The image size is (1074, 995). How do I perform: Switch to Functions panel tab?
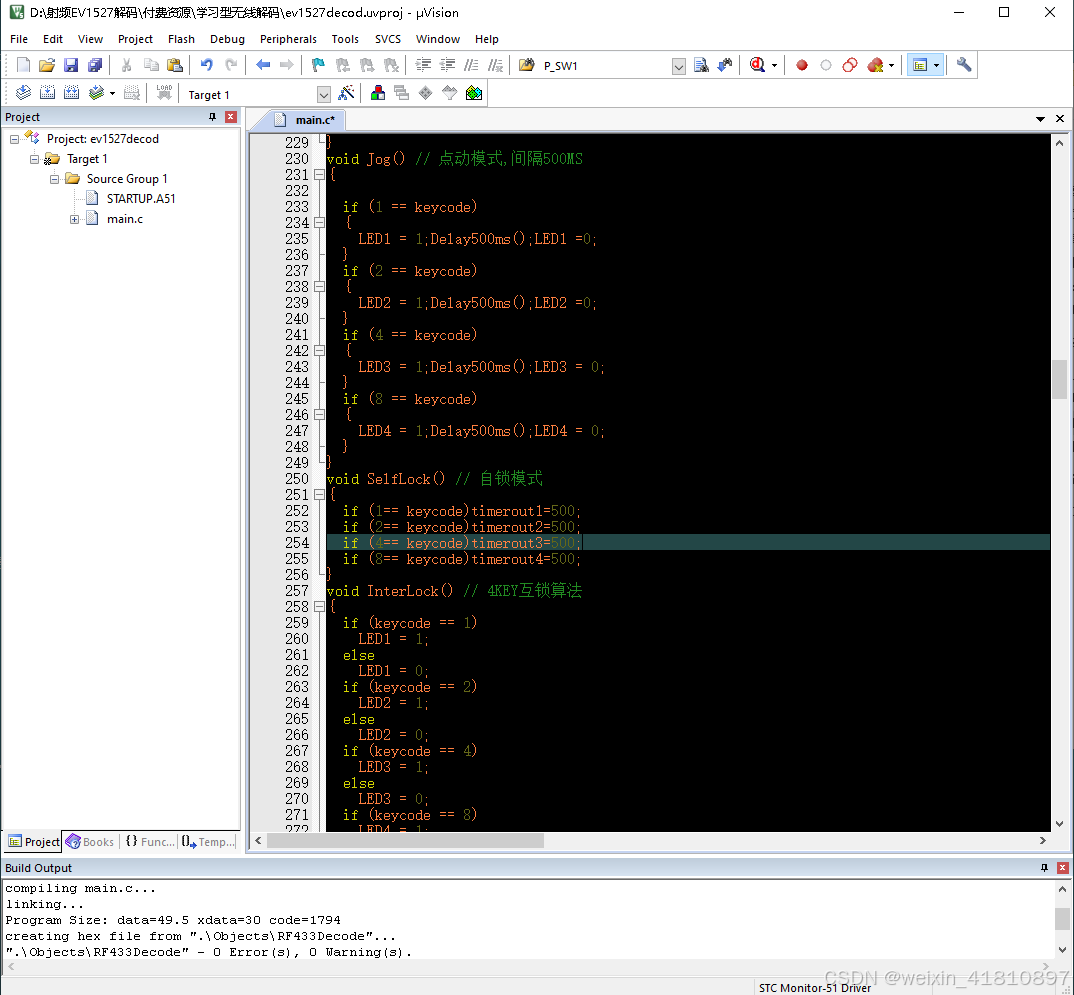tap(150, 842)
